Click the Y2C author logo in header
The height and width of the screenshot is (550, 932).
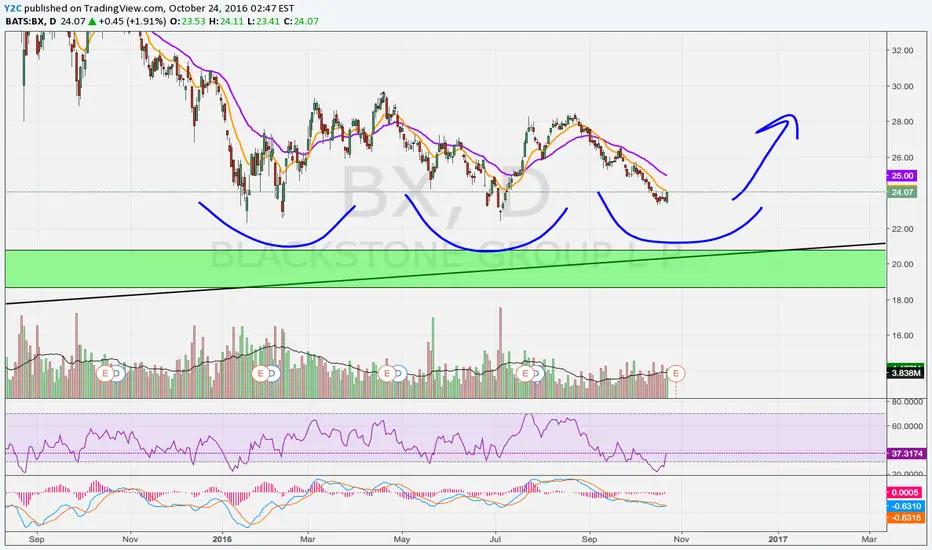[14, 8]
